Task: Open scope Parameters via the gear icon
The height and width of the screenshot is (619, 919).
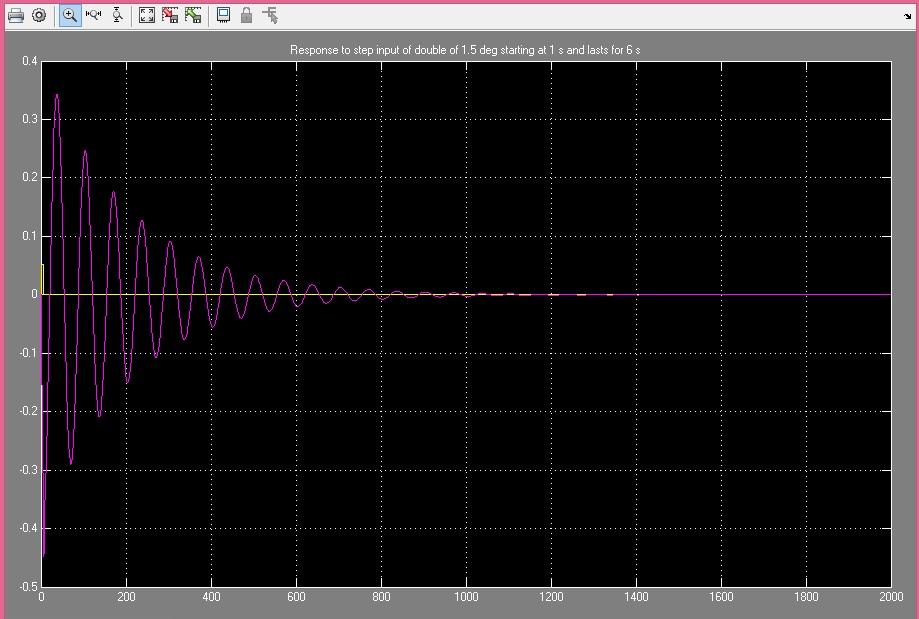Action: point(39,16)
